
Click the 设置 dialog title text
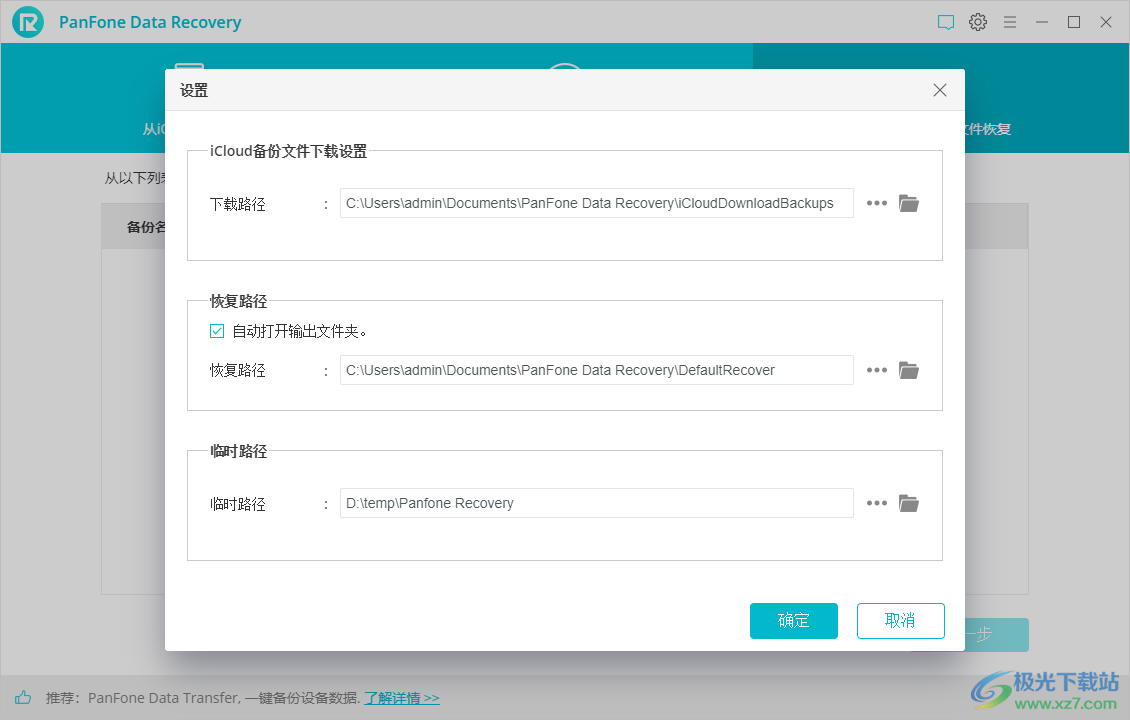(x=194, y=90)
